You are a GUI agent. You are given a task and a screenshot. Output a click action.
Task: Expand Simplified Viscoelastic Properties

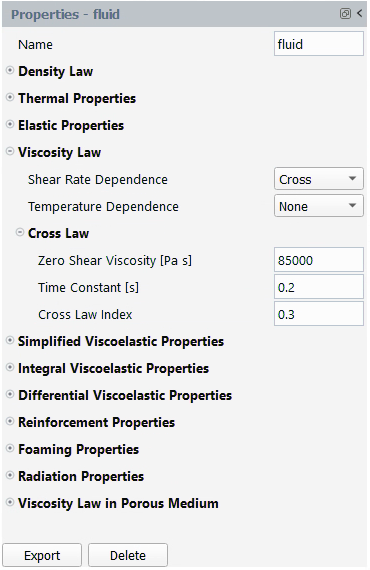click(x=10, y=341)
